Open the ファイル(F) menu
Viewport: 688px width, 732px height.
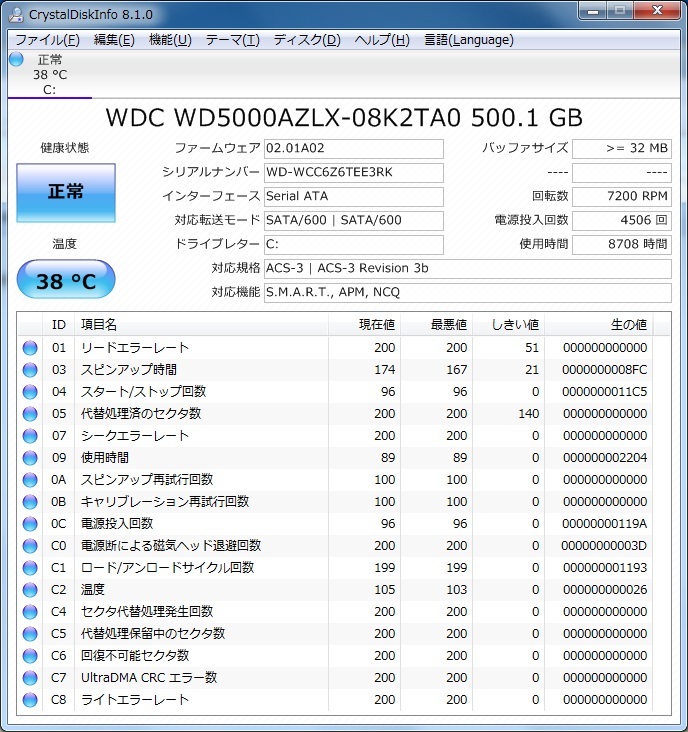pyautogui.click(x=48, y=40)
